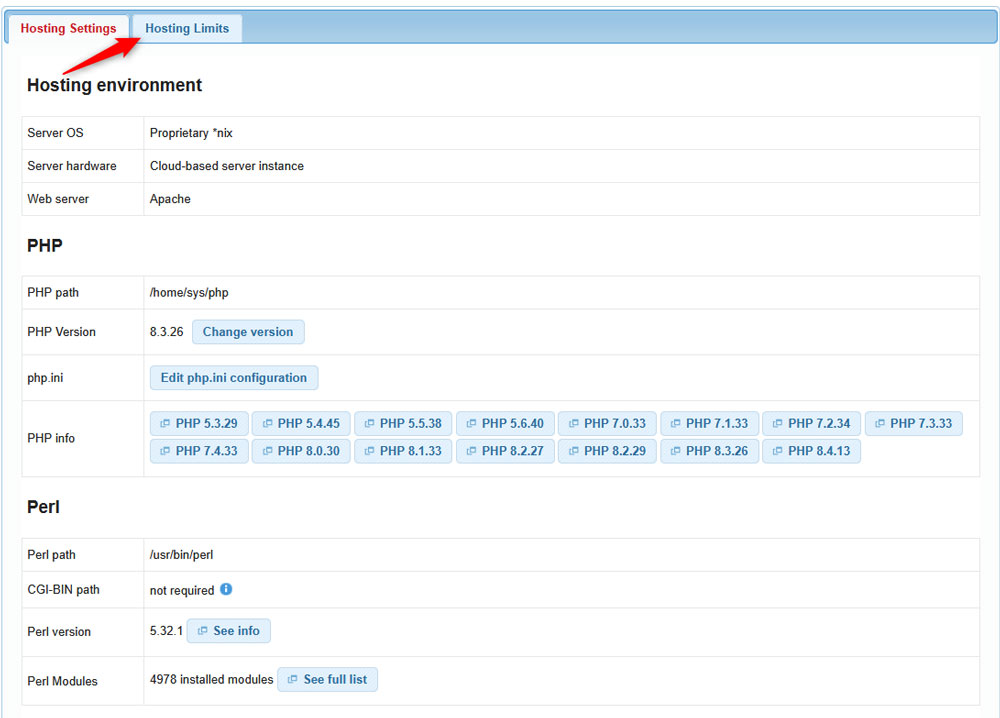View PHP 8.1.33 information
This screenshot has width=1000, height=718.
coord(403,450)
